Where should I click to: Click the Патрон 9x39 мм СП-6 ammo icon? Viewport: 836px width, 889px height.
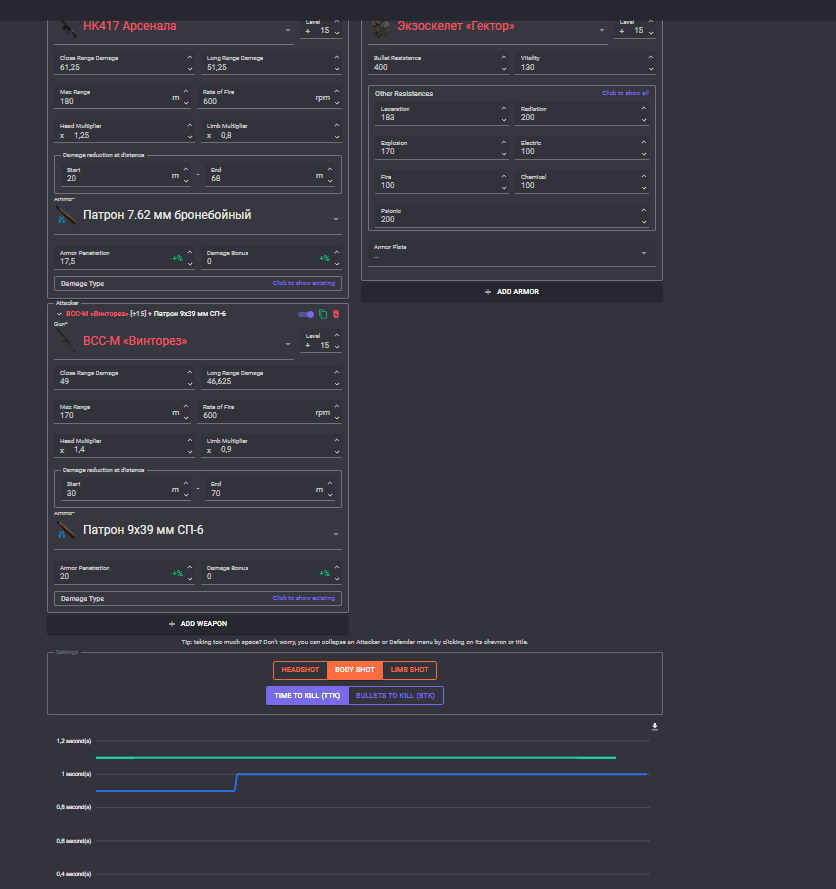[66, 530]
